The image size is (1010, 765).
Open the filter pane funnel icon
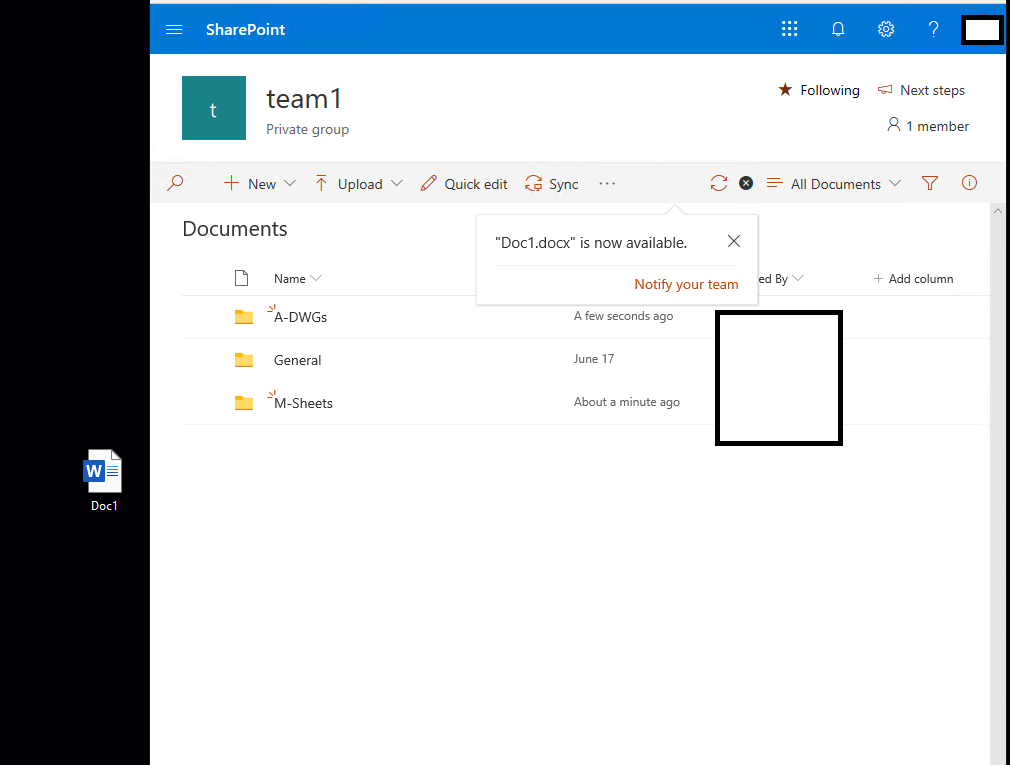point(929,184)
